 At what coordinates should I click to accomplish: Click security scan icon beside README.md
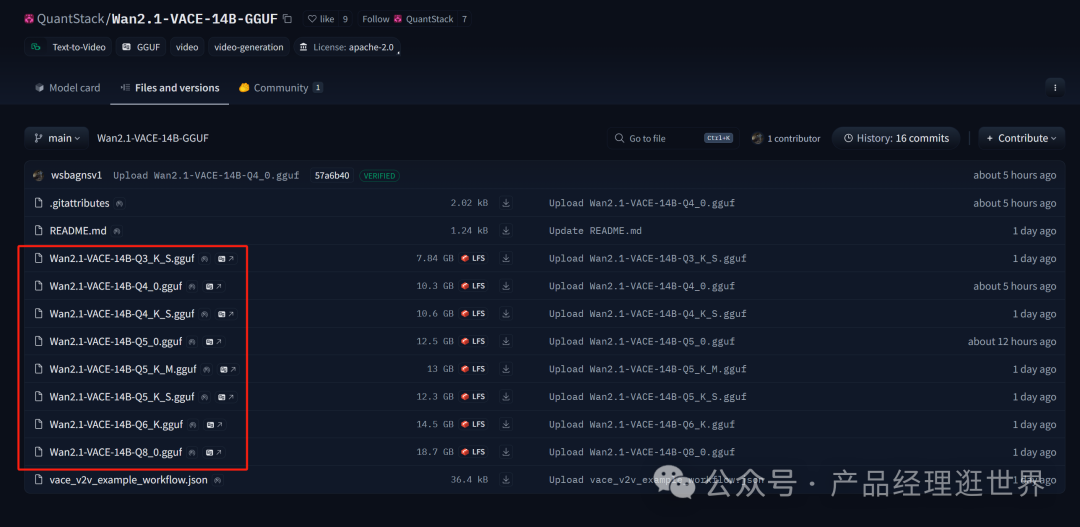pos(116,231)
